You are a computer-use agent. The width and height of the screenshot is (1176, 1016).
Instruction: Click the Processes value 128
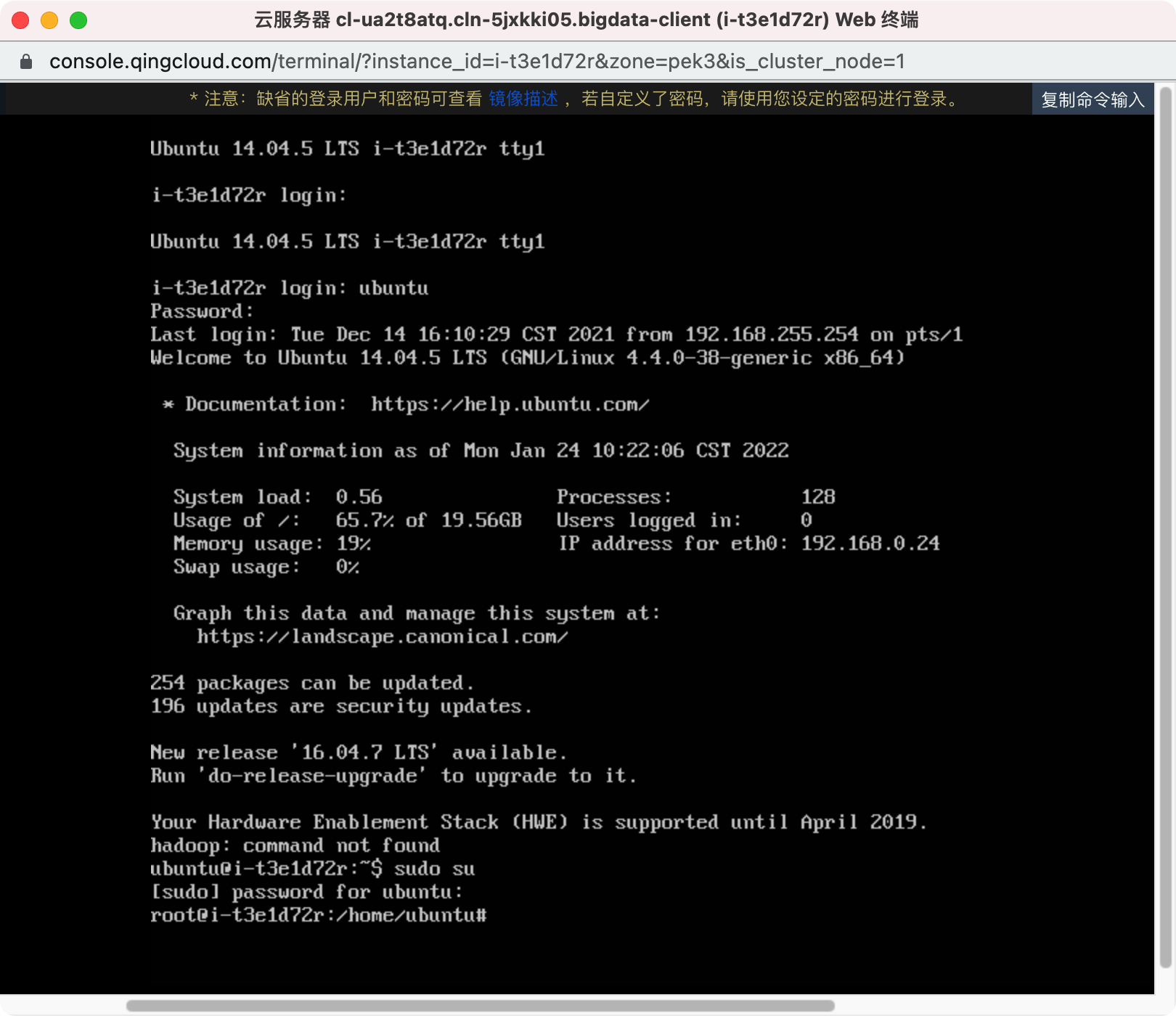[818, 497]
